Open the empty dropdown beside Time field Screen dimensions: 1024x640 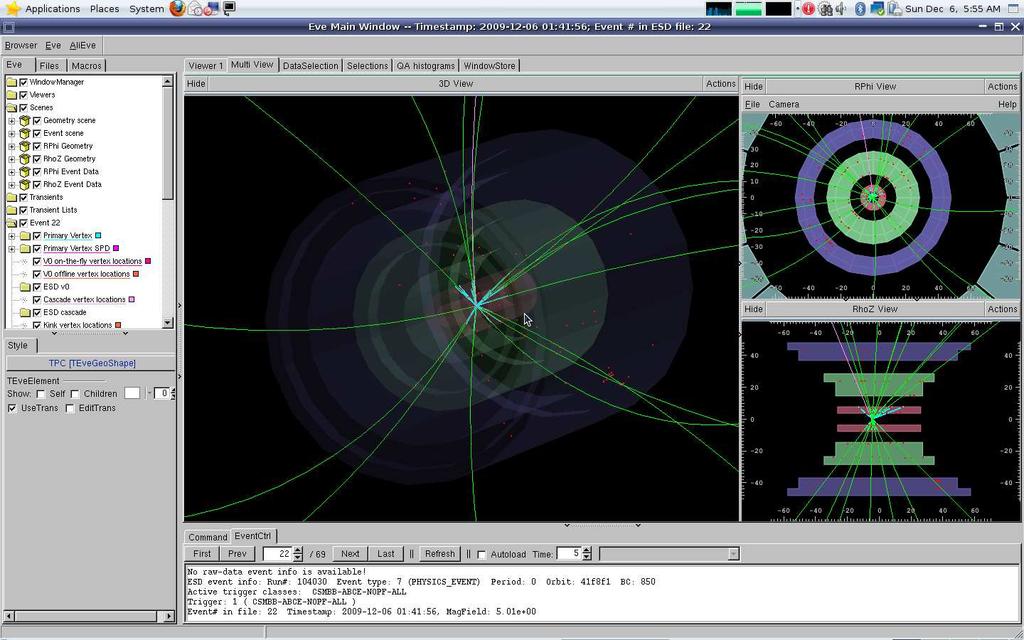click(669, 554)
